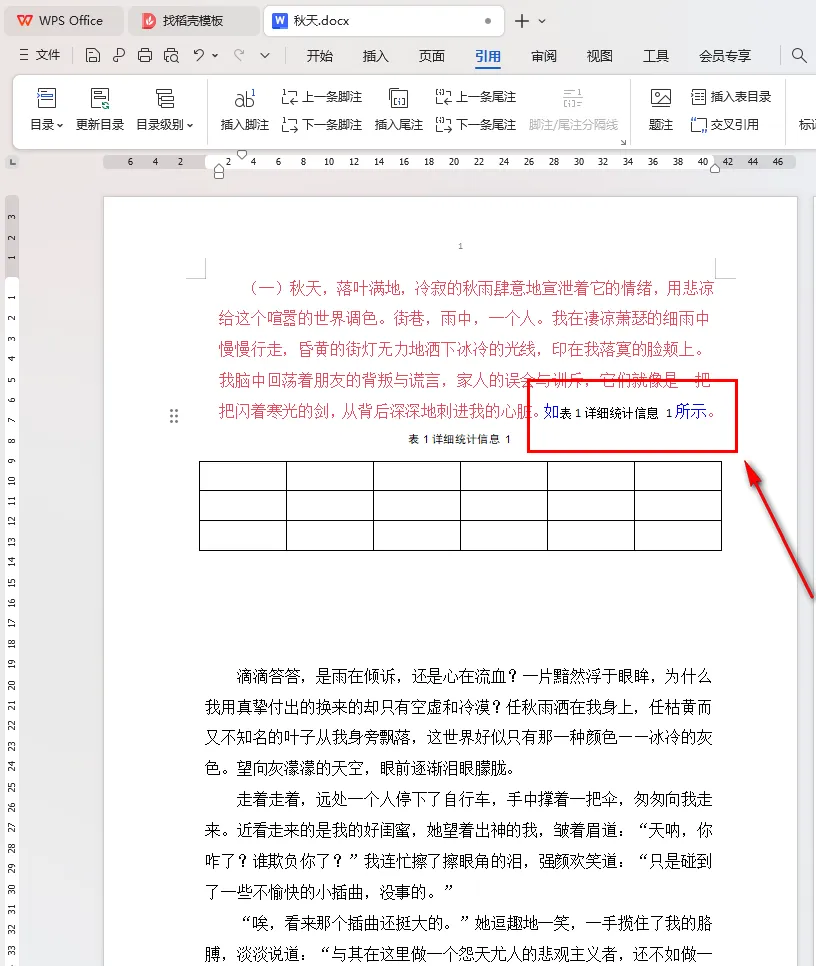Screen dimensions: 816x966
Task: Go to 下一条脚注 next footnote
Action: point(321,124)
